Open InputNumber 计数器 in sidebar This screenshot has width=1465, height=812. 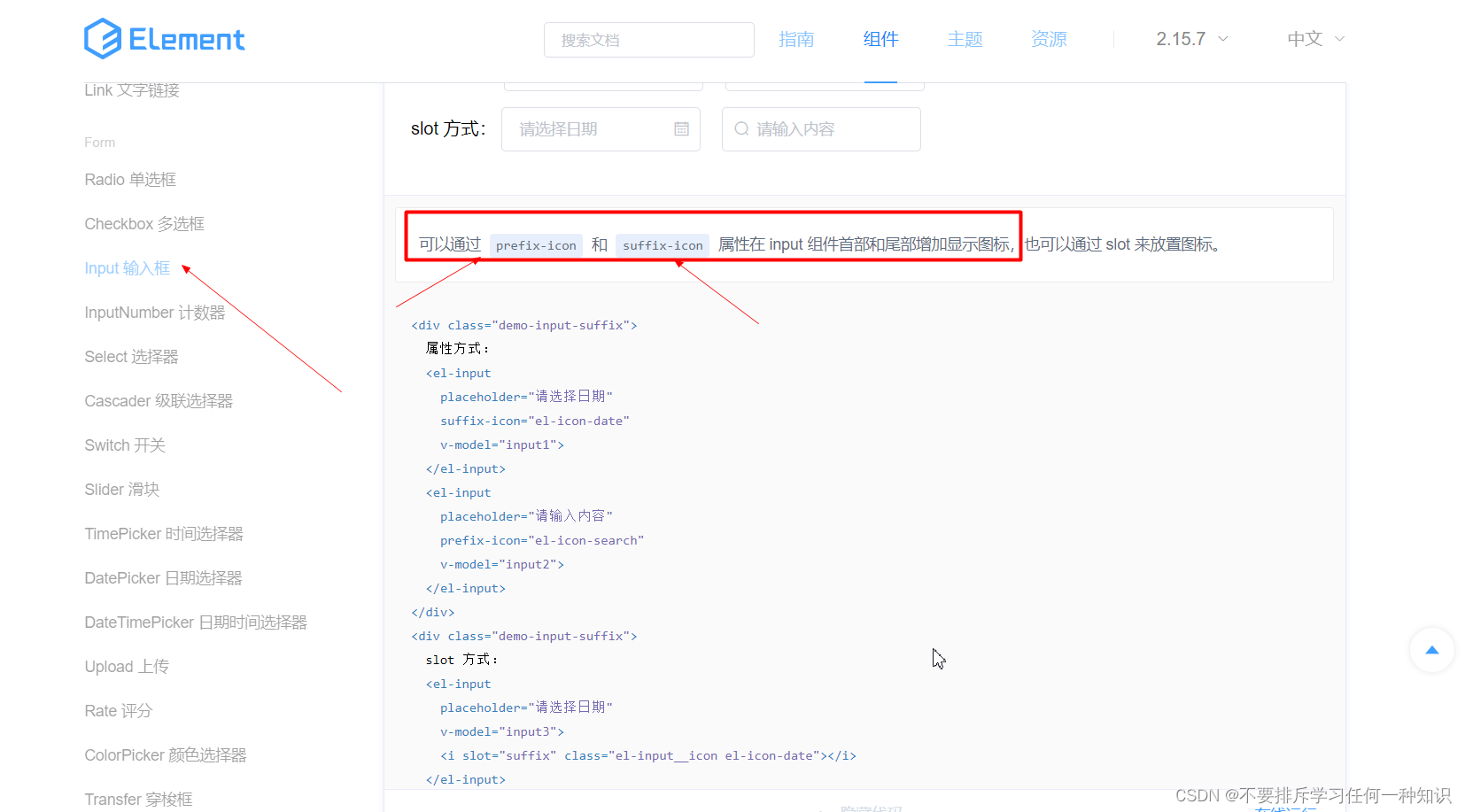point(155,313)
